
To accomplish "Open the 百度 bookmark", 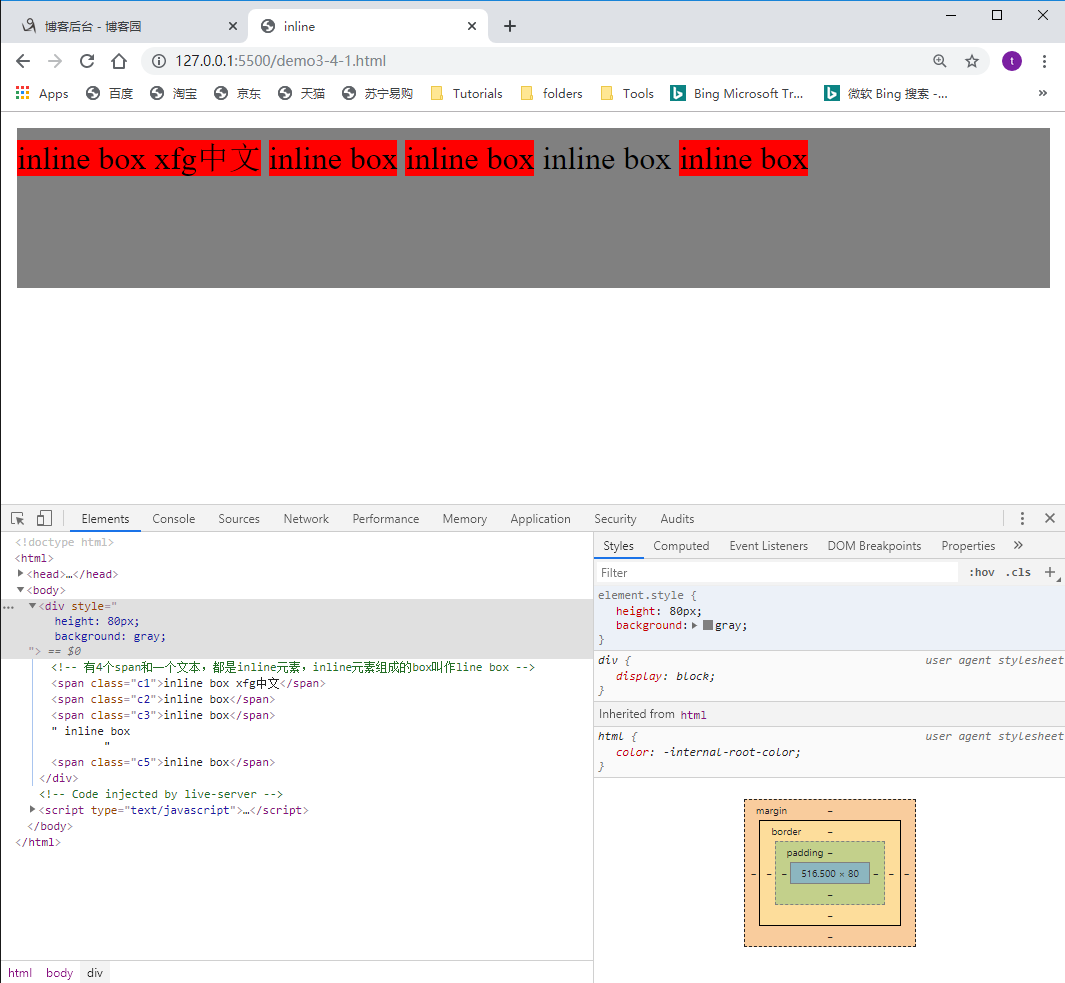I will coord(109,94).
